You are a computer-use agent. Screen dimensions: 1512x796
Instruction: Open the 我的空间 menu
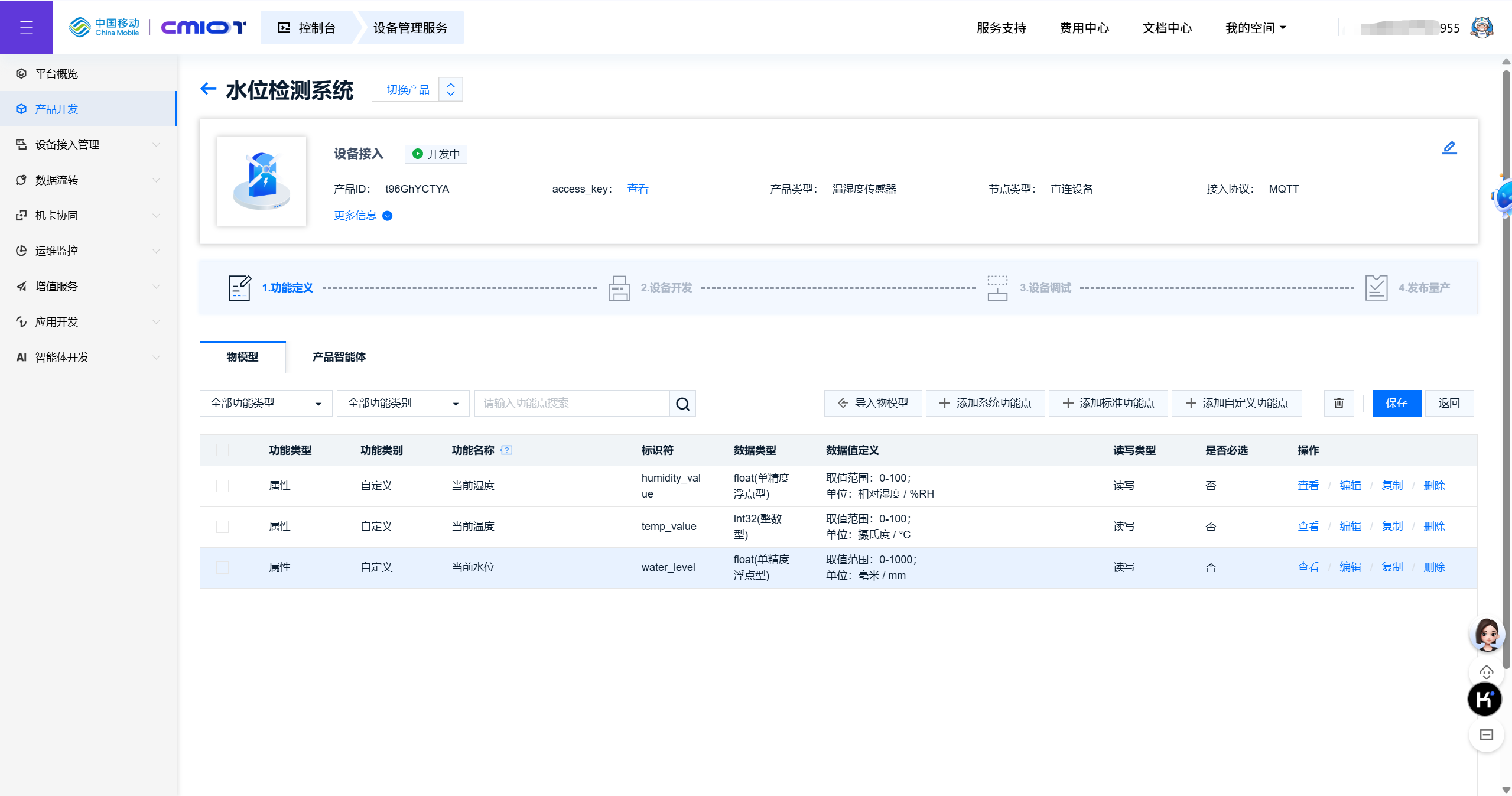pos(1254,27)
